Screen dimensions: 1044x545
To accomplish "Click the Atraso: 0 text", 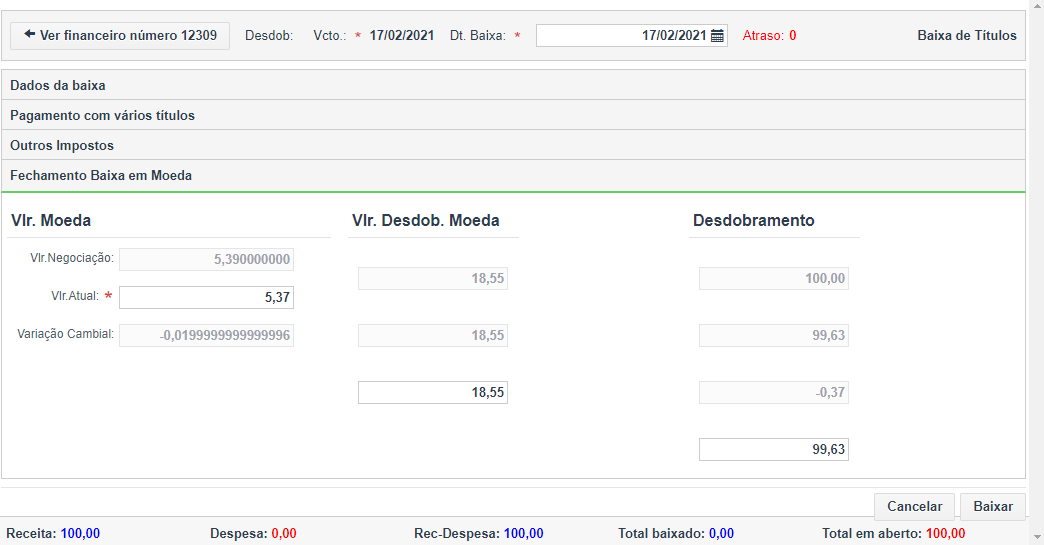I will (x=769, y=36).
